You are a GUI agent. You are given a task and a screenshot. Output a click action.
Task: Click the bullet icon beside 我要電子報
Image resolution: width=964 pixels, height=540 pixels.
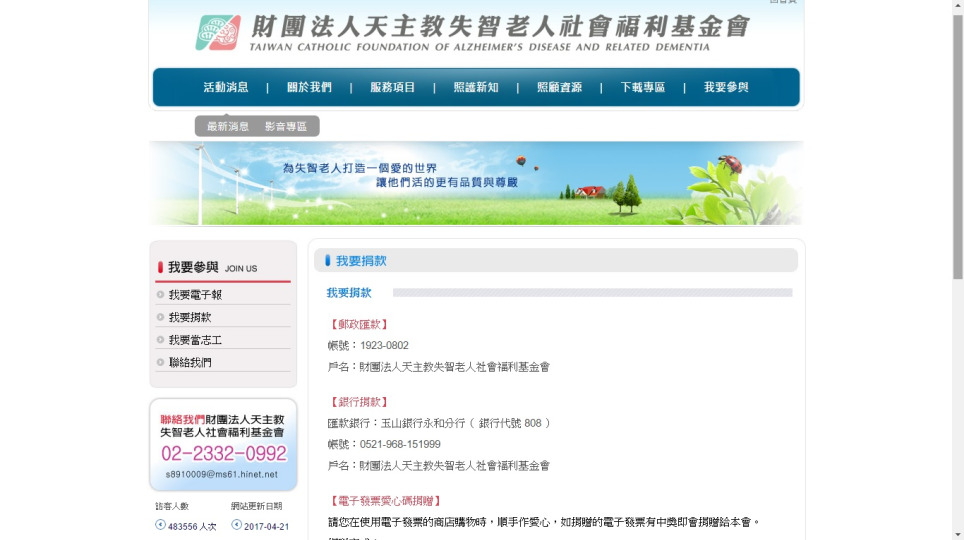coord(160,295)
